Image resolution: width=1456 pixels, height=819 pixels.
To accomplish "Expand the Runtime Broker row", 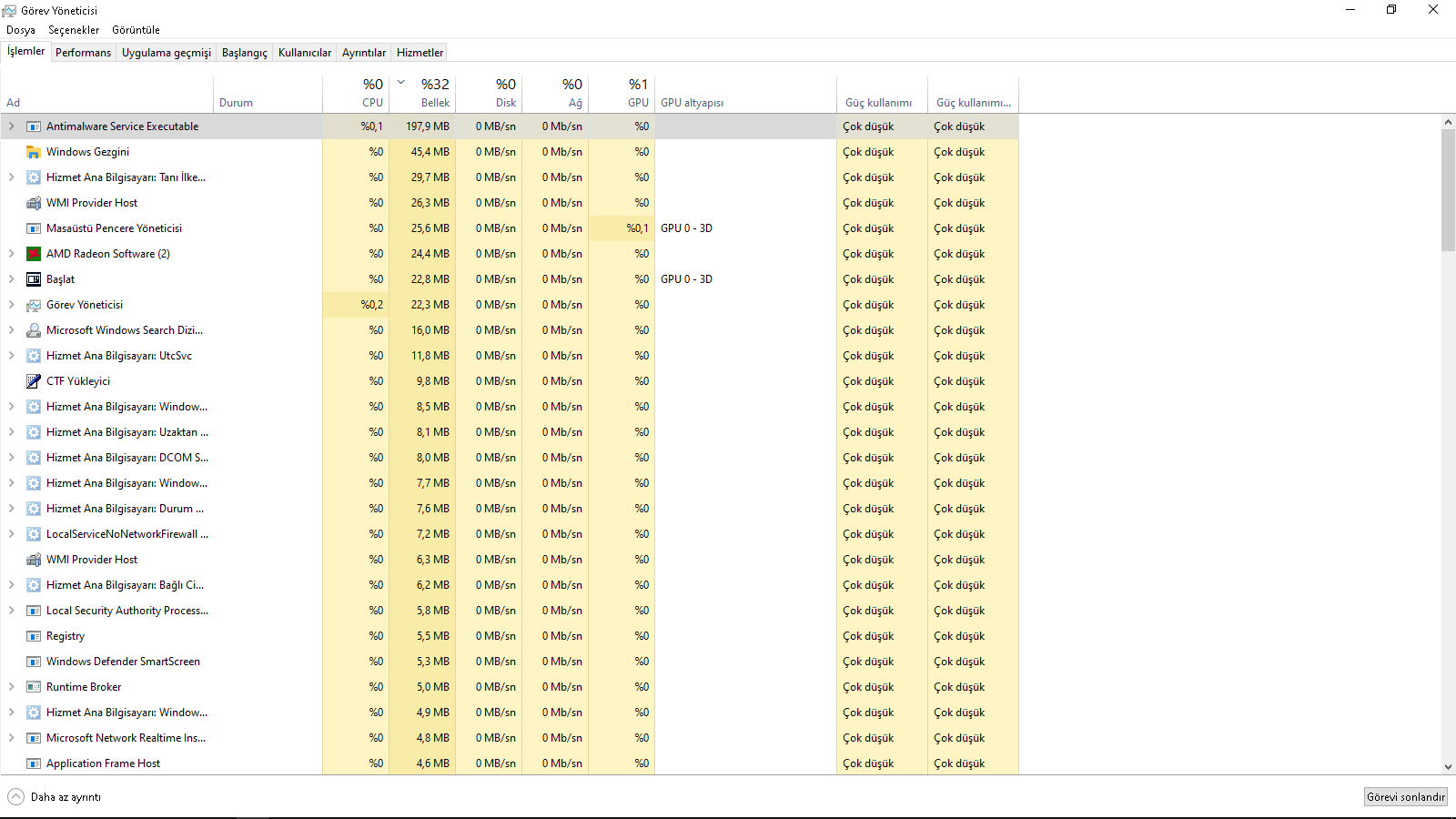I will [x=11, y=687].
